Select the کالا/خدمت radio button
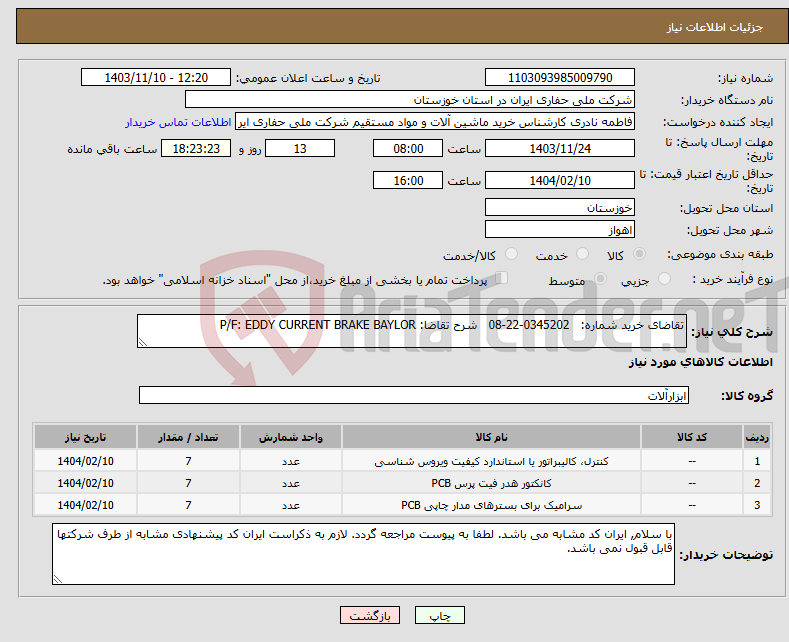The width and height of the screenshot is (789, 642). (511, 254)
